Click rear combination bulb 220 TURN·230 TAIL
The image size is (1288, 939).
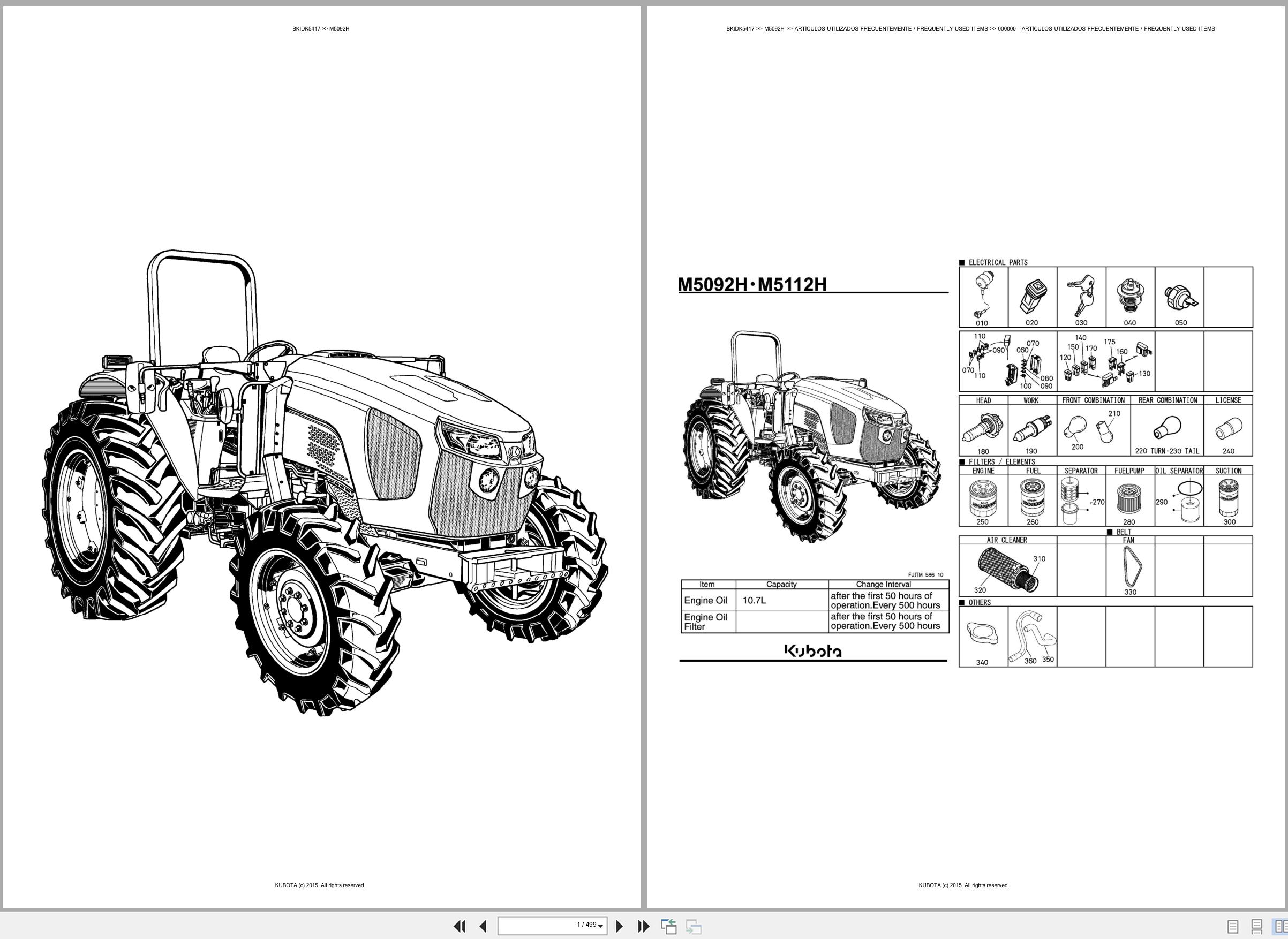pyautogui.click(x=1166, y=428)
